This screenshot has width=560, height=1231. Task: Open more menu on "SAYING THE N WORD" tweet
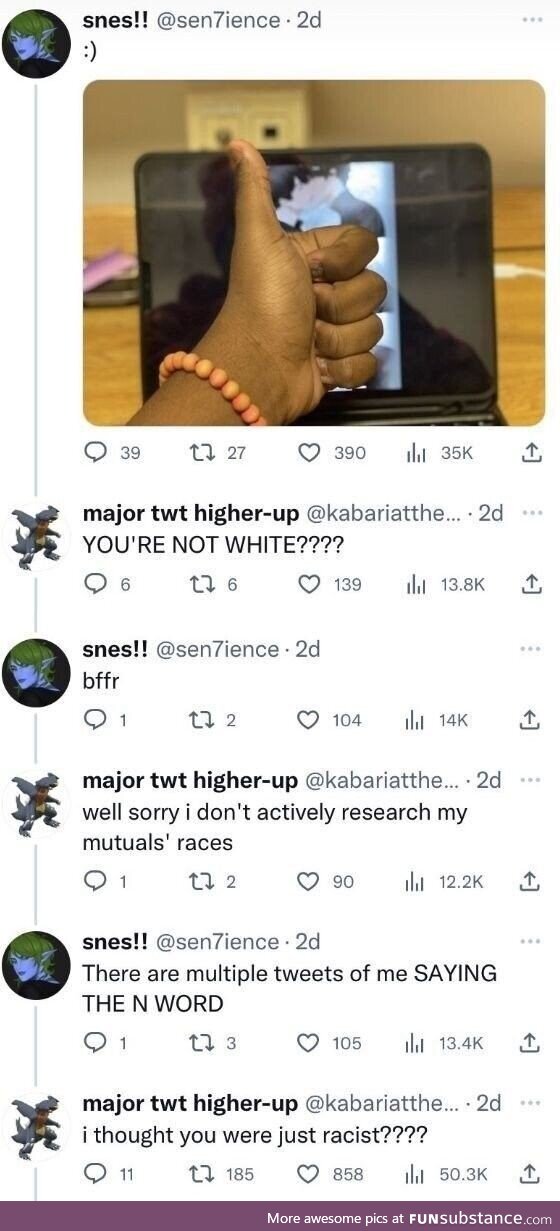tap(530, 942)
